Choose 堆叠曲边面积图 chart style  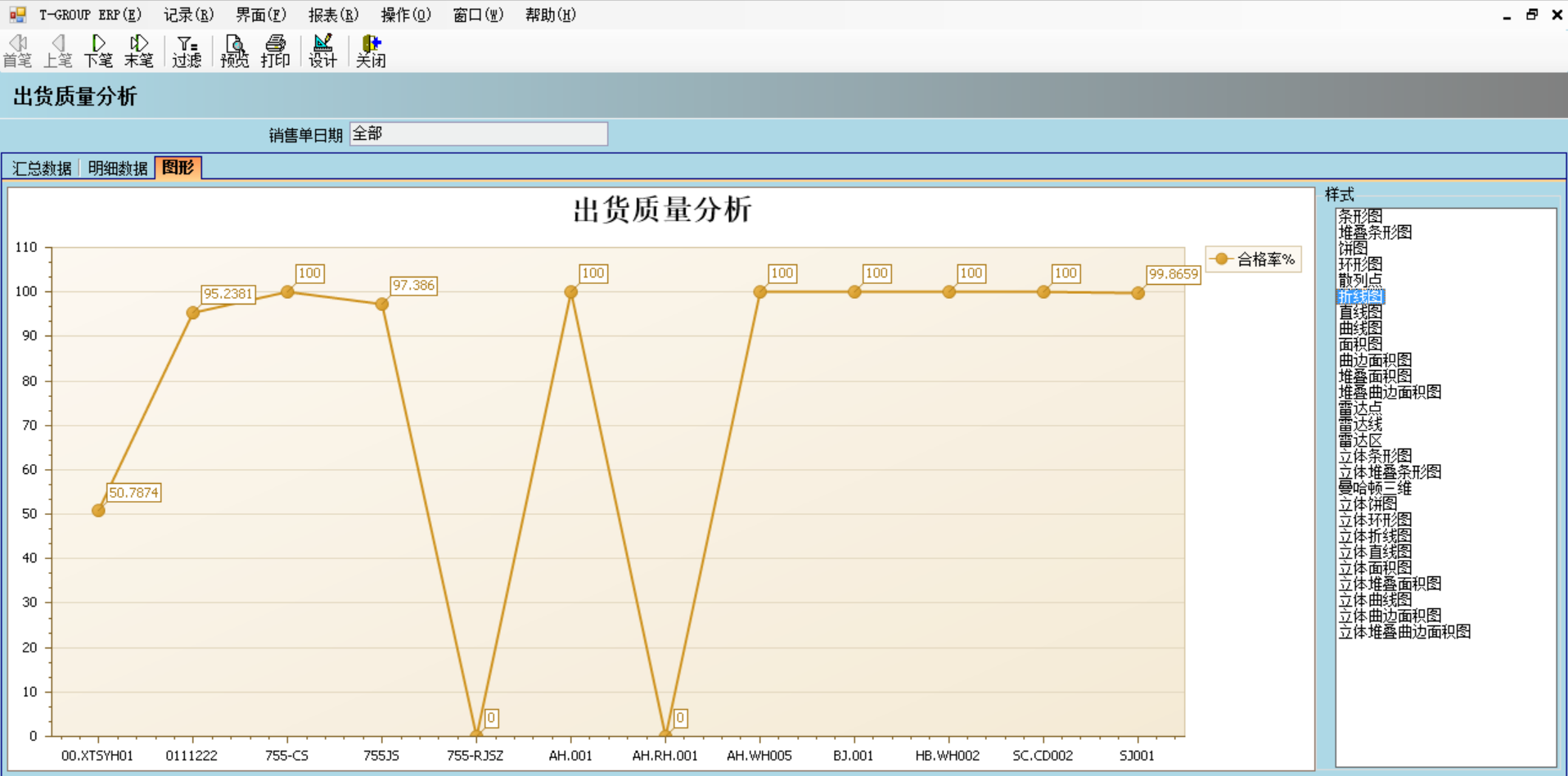[x=1390, y=392]
